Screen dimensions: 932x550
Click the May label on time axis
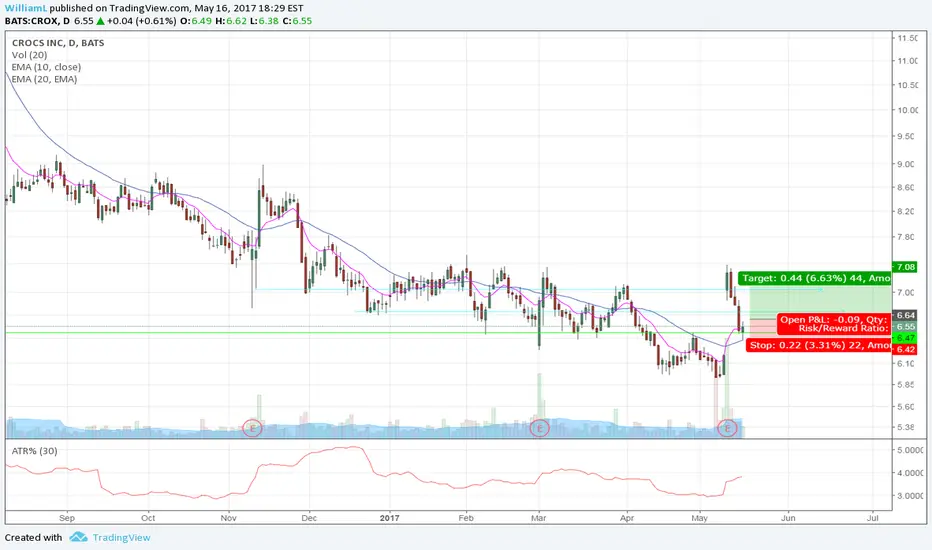tap(700, 518)
